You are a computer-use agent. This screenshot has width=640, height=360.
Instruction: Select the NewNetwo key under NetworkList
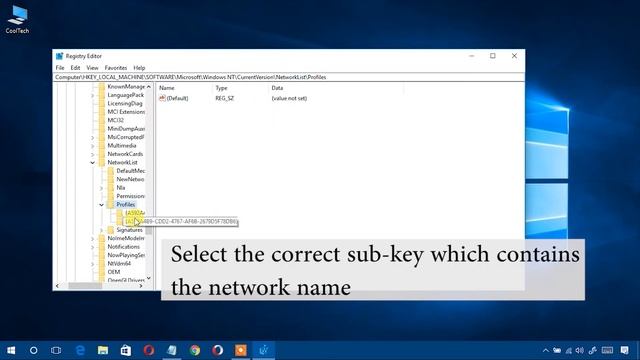(130, 179)
